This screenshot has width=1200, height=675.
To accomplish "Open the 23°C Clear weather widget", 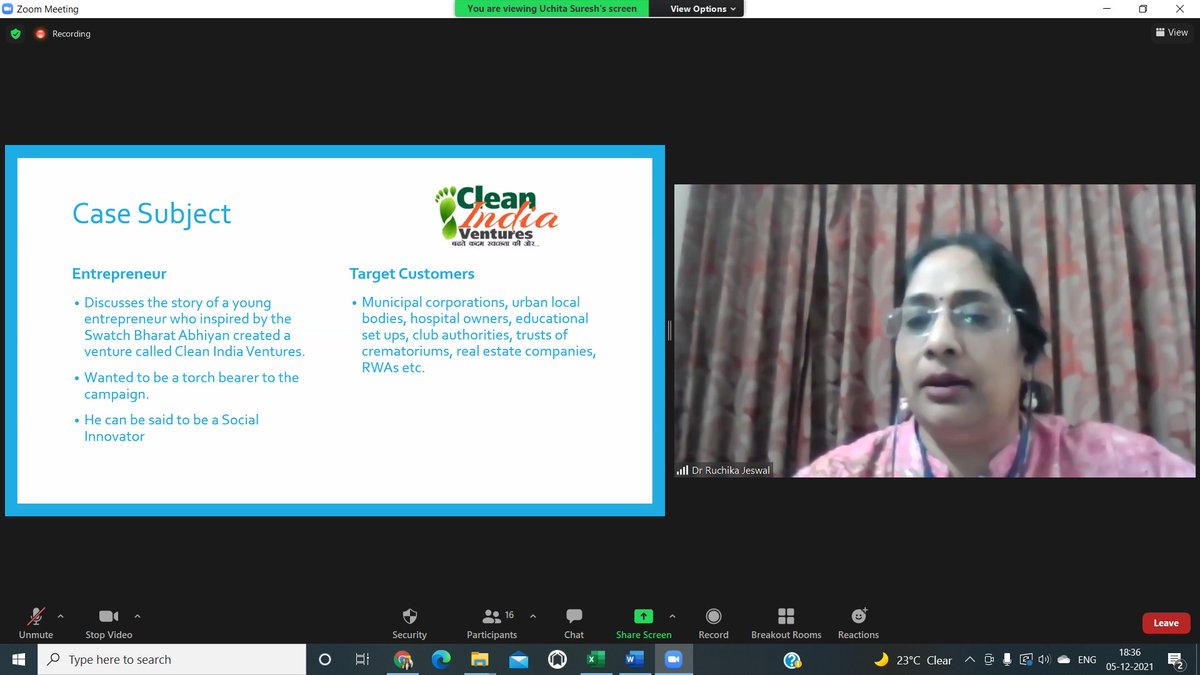I will coord(913,659).
